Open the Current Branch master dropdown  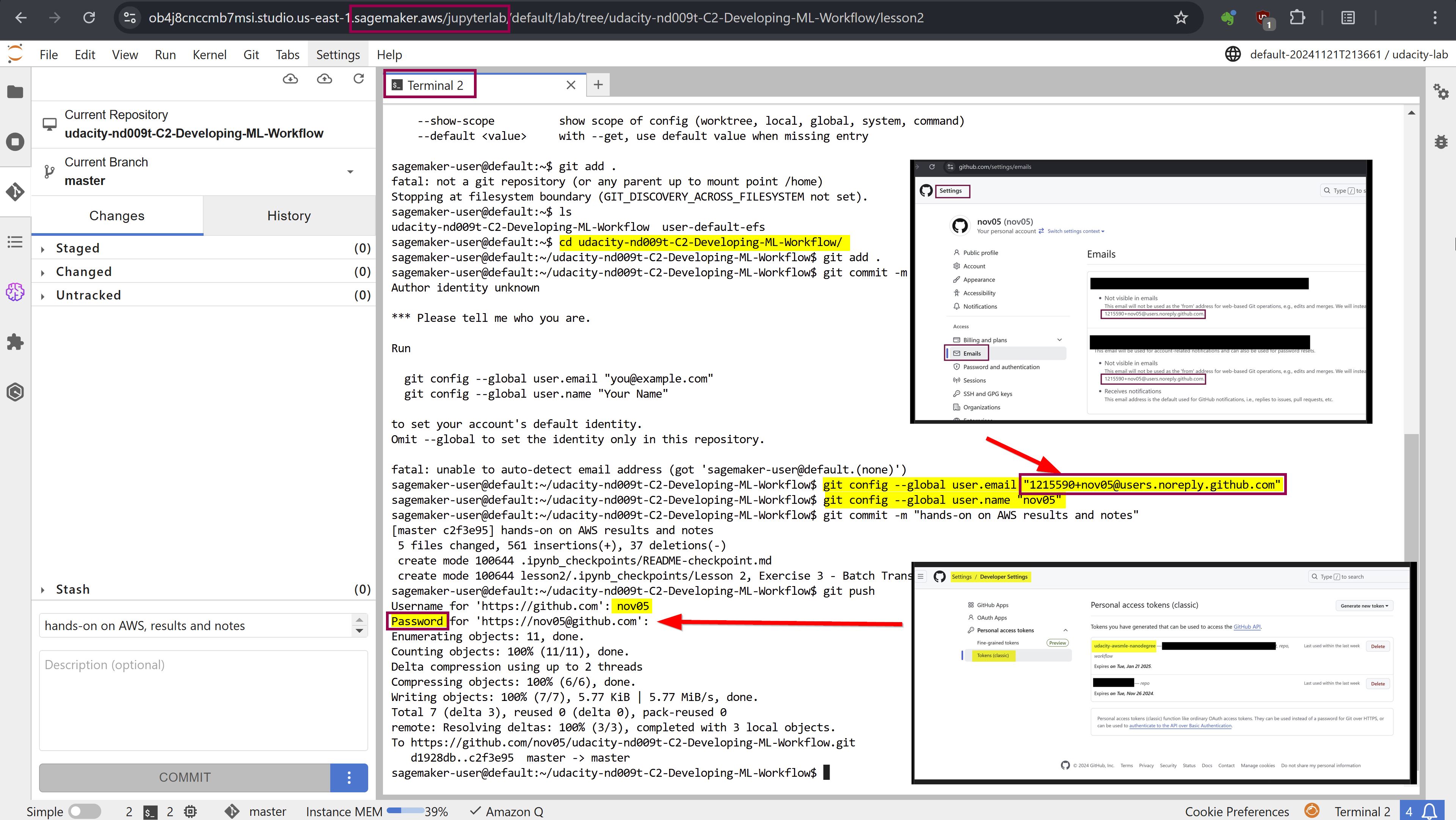pos(350,171)
